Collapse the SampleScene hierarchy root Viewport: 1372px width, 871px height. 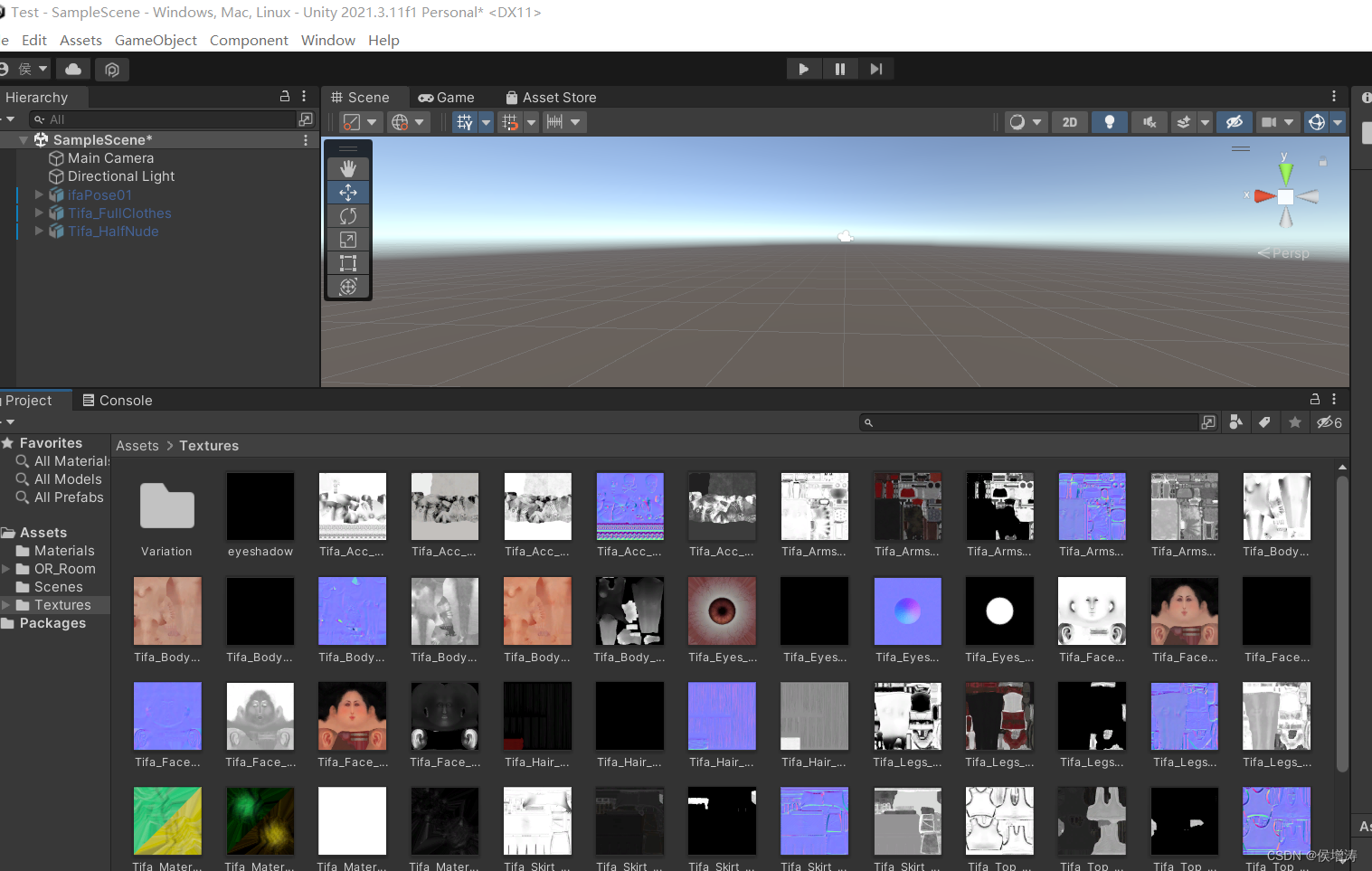click(x=24, y=140)
